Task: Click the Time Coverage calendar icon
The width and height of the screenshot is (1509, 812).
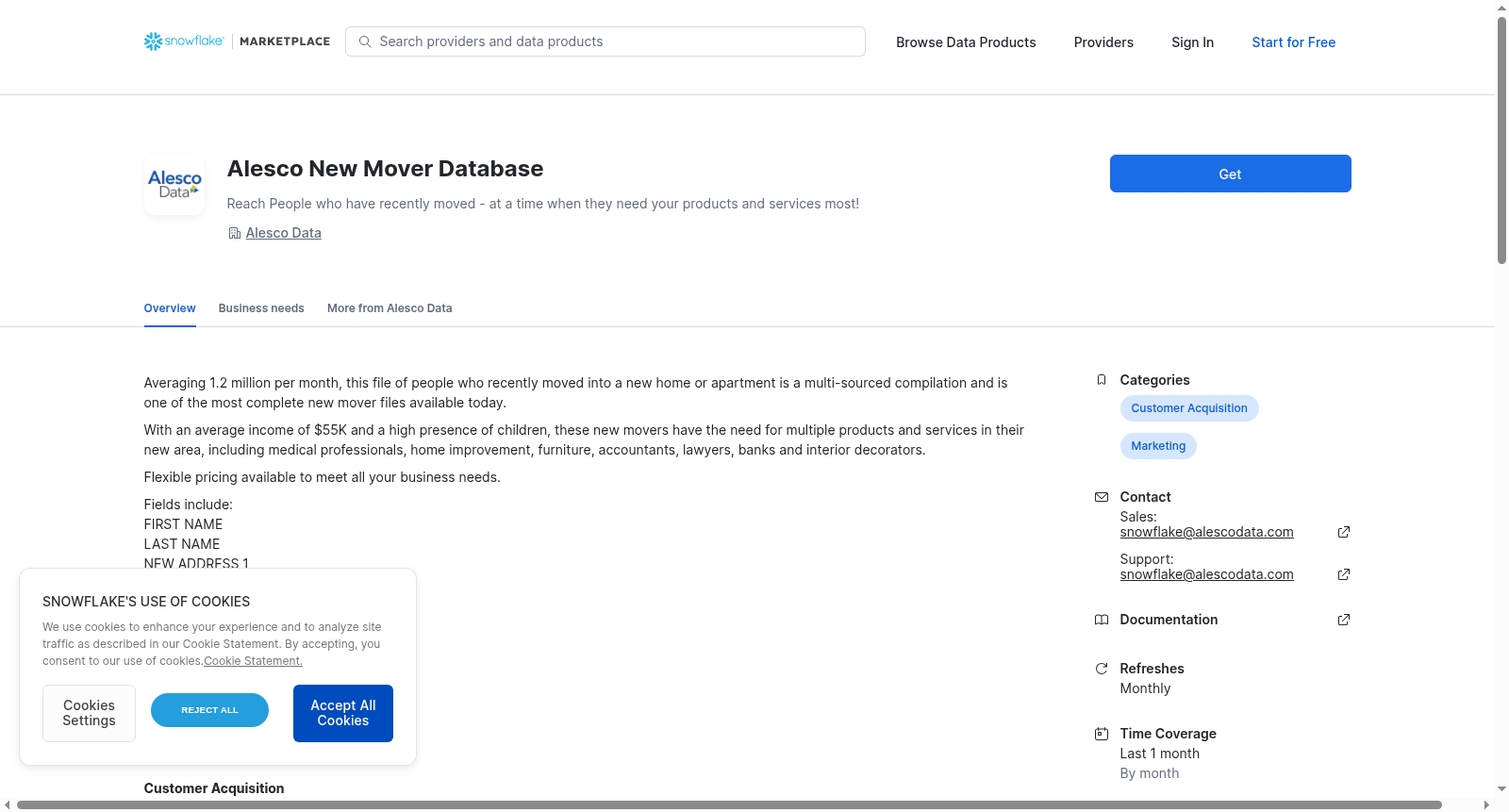Action: tap(1102, 734)
